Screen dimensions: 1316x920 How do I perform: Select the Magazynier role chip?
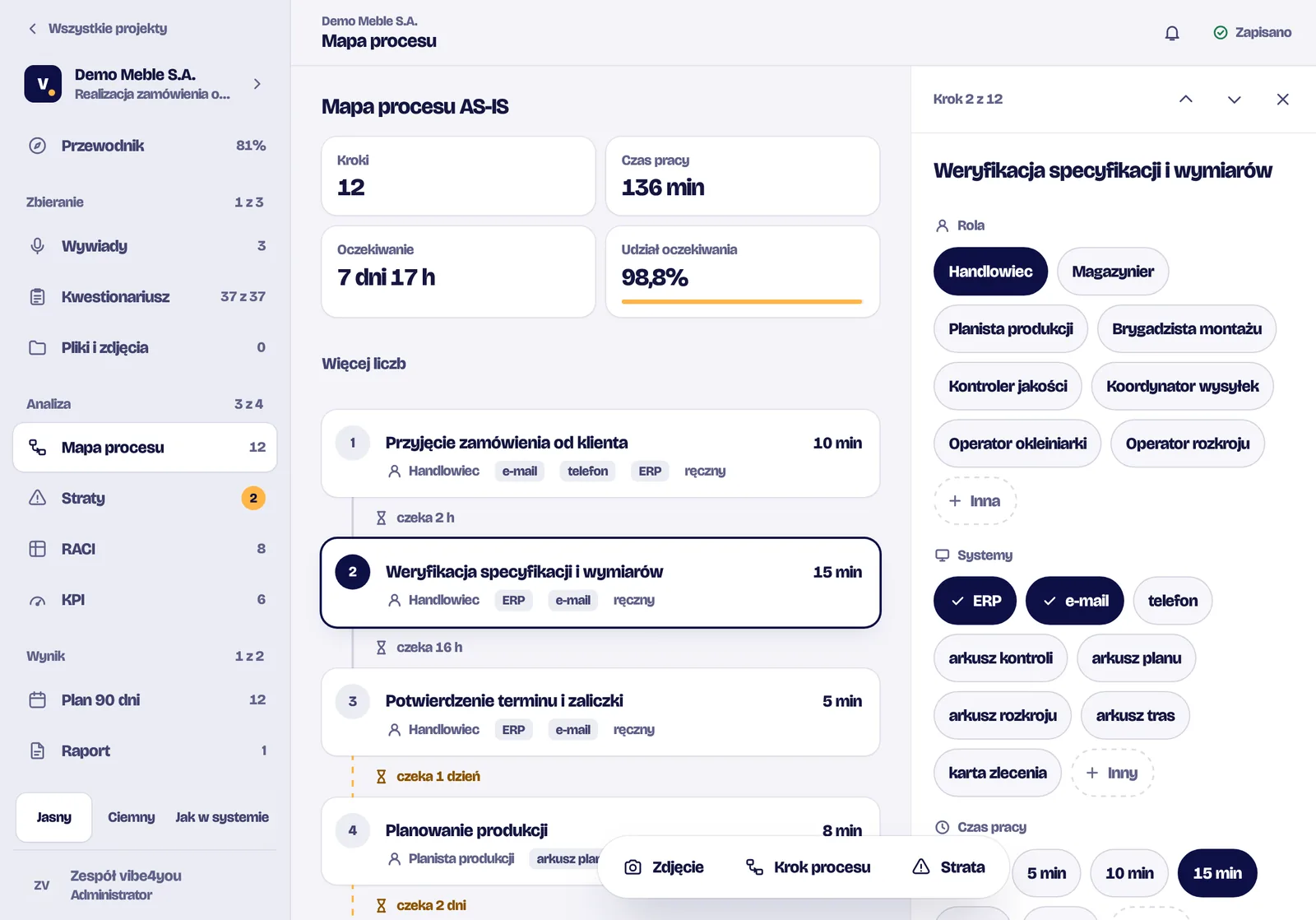pyautogui.click(x=1113, y=272)
